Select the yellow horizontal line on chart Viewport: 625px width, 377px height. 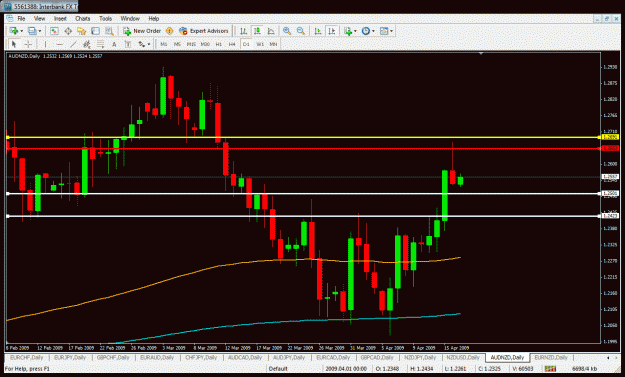point(303,137)
